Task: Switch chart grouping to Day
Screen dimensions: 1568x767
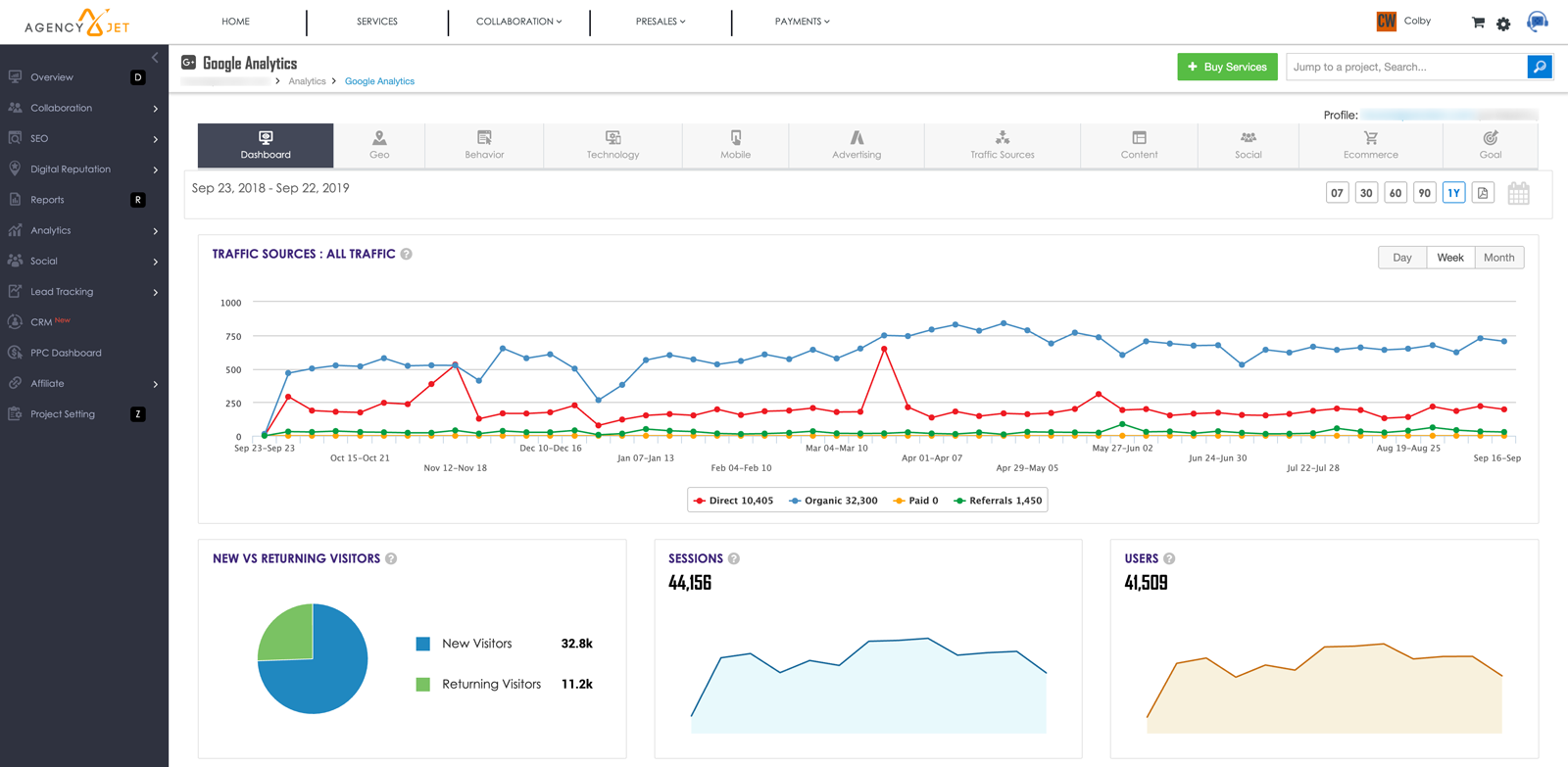Action: [1402, 258]
